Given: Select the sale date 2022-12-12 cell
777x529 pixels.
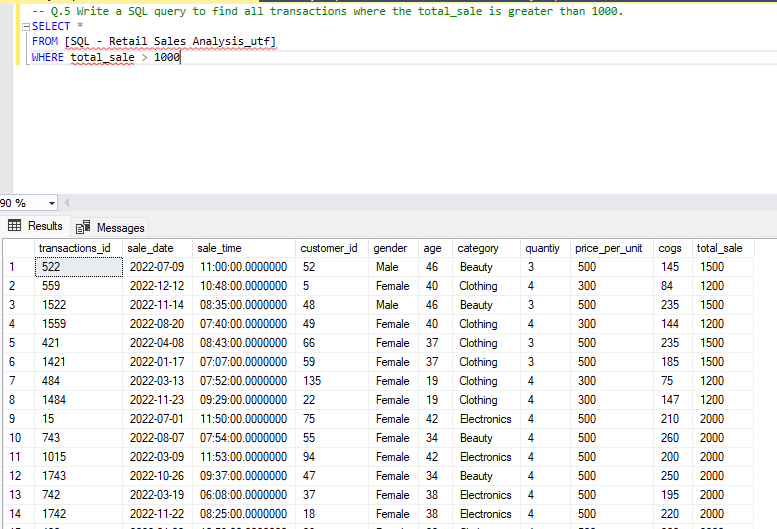Looking at the screenshot, I should (158, 286).
